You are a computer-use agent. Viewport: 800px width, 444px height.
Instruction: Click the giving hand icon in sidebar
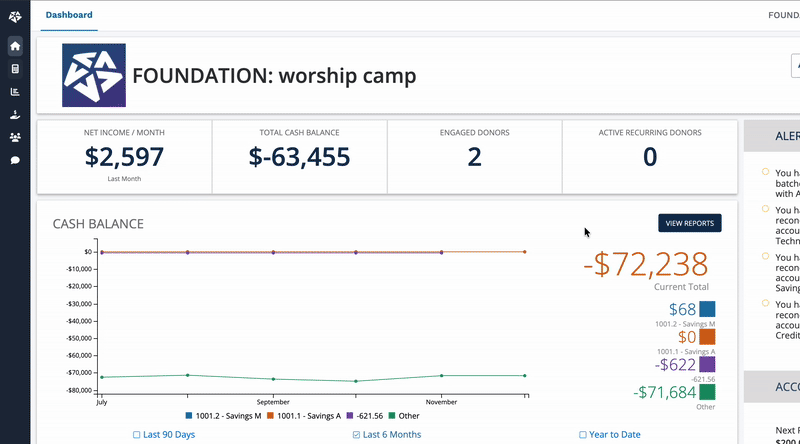[15, 115]
